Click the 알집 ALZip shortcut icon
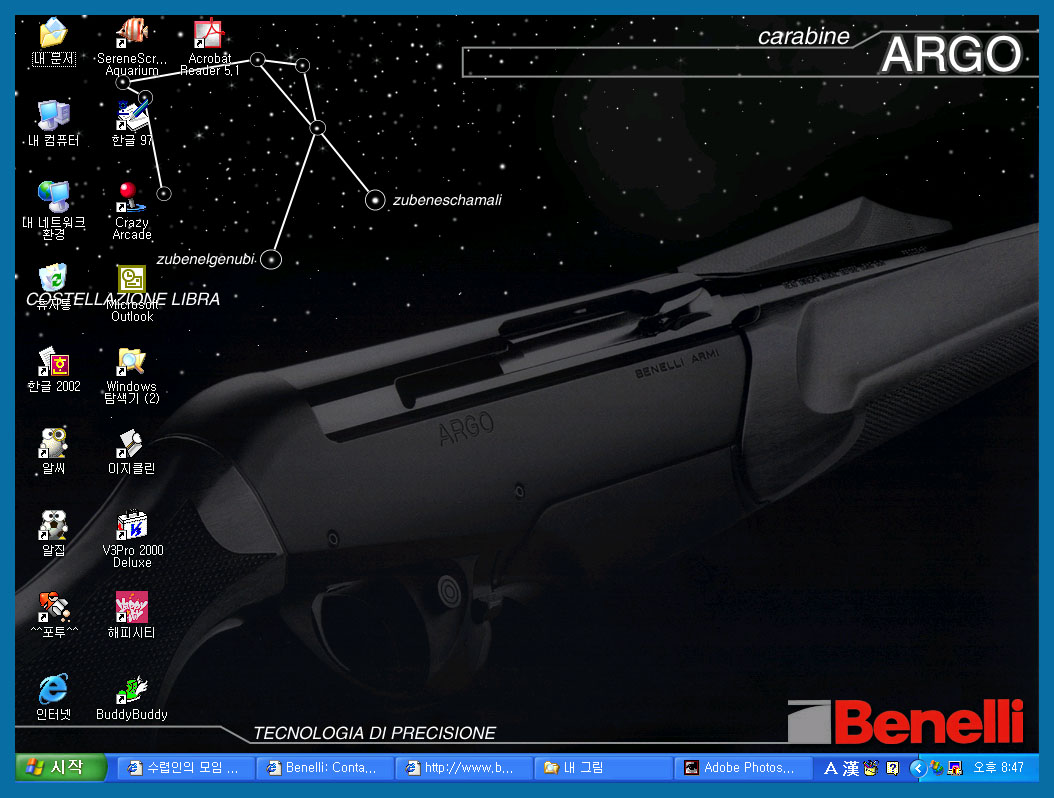 (x=53, y=525)
